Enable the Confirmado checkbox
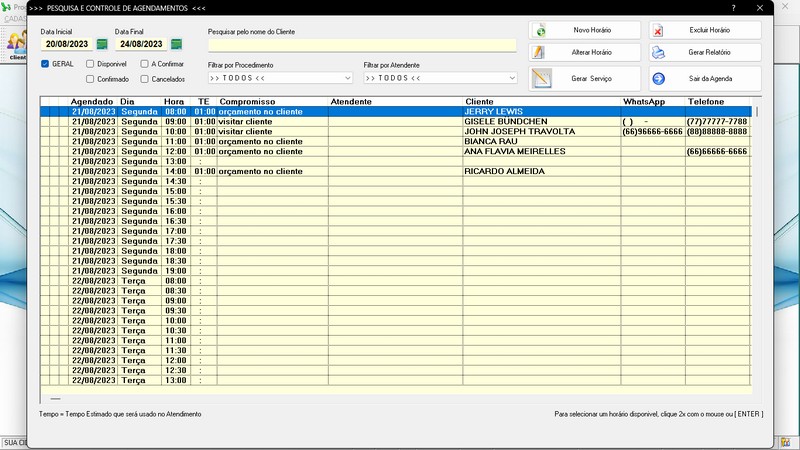 point(90,79)
